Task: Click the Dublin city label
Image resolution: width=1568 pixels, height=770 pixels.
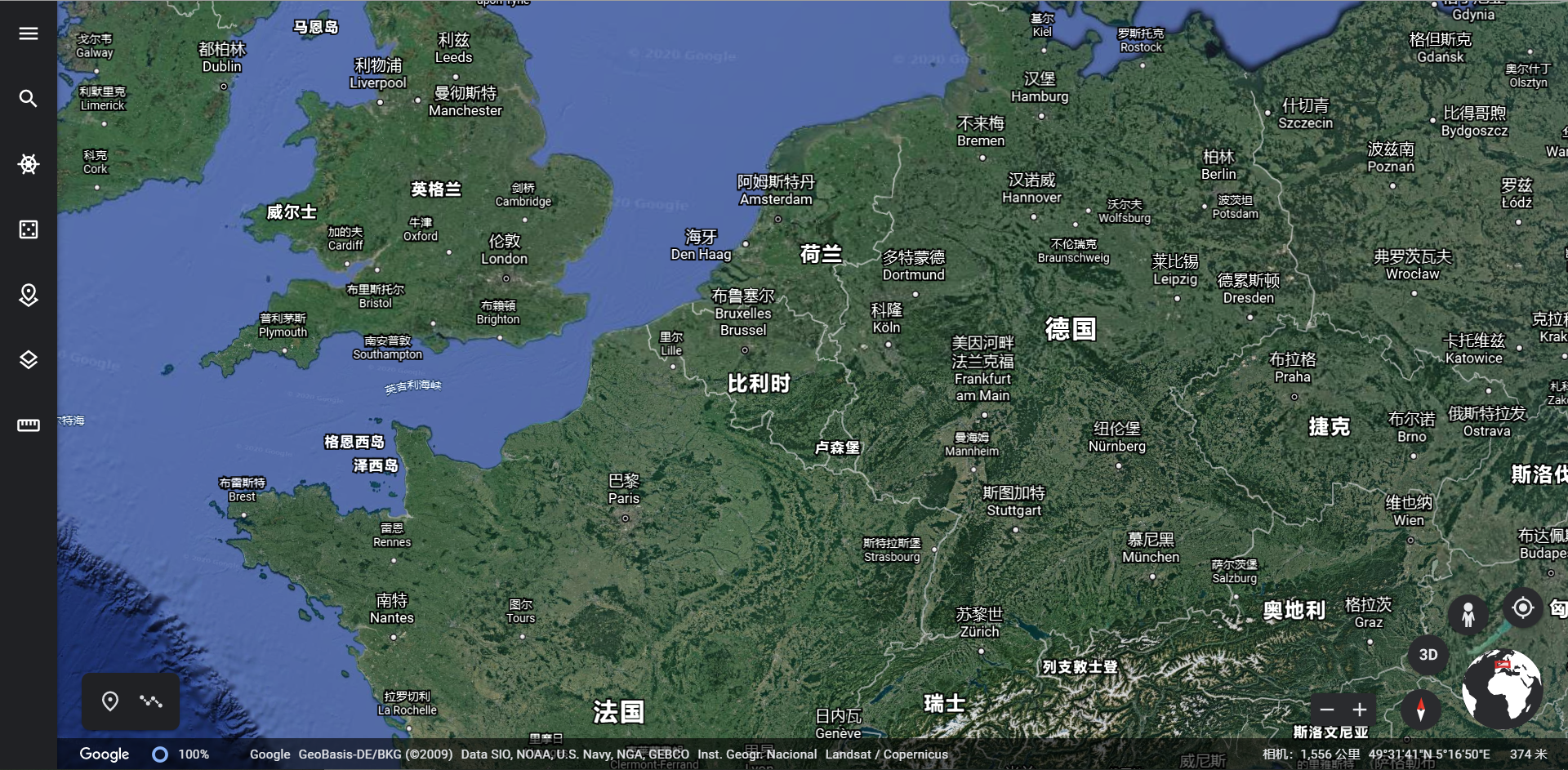Action: (222, 57)
